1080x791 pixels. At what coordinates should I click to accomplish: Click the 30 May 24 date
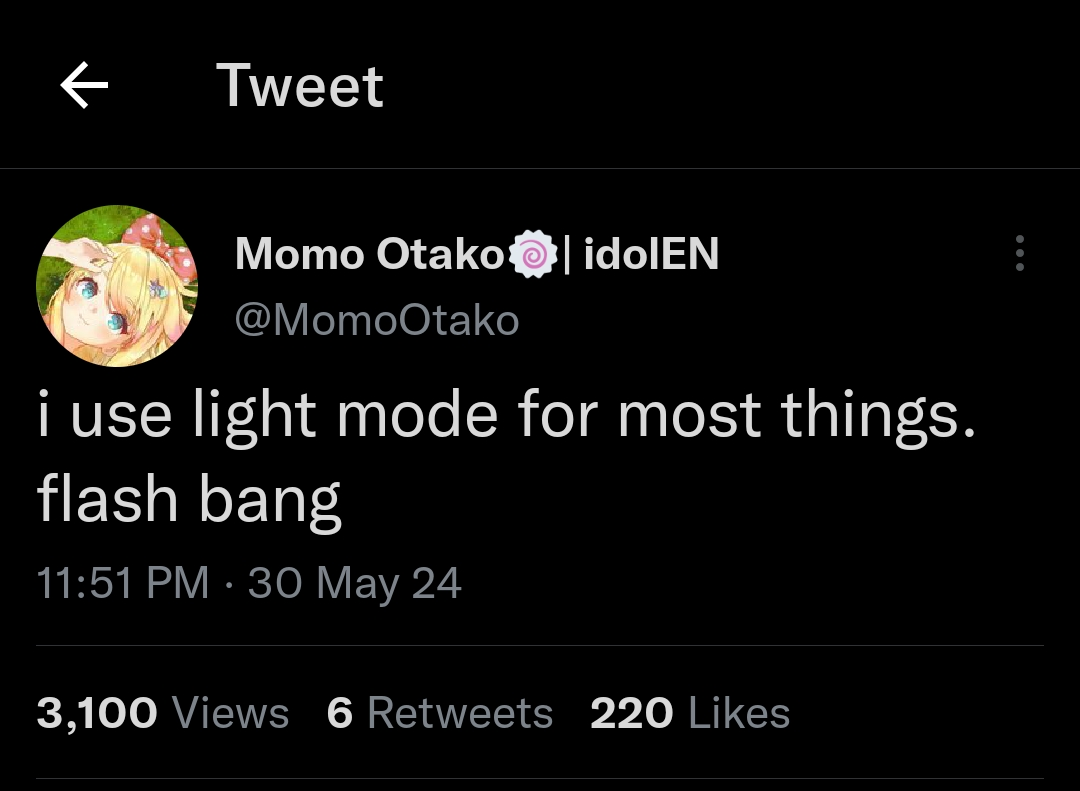click(355, 583)
